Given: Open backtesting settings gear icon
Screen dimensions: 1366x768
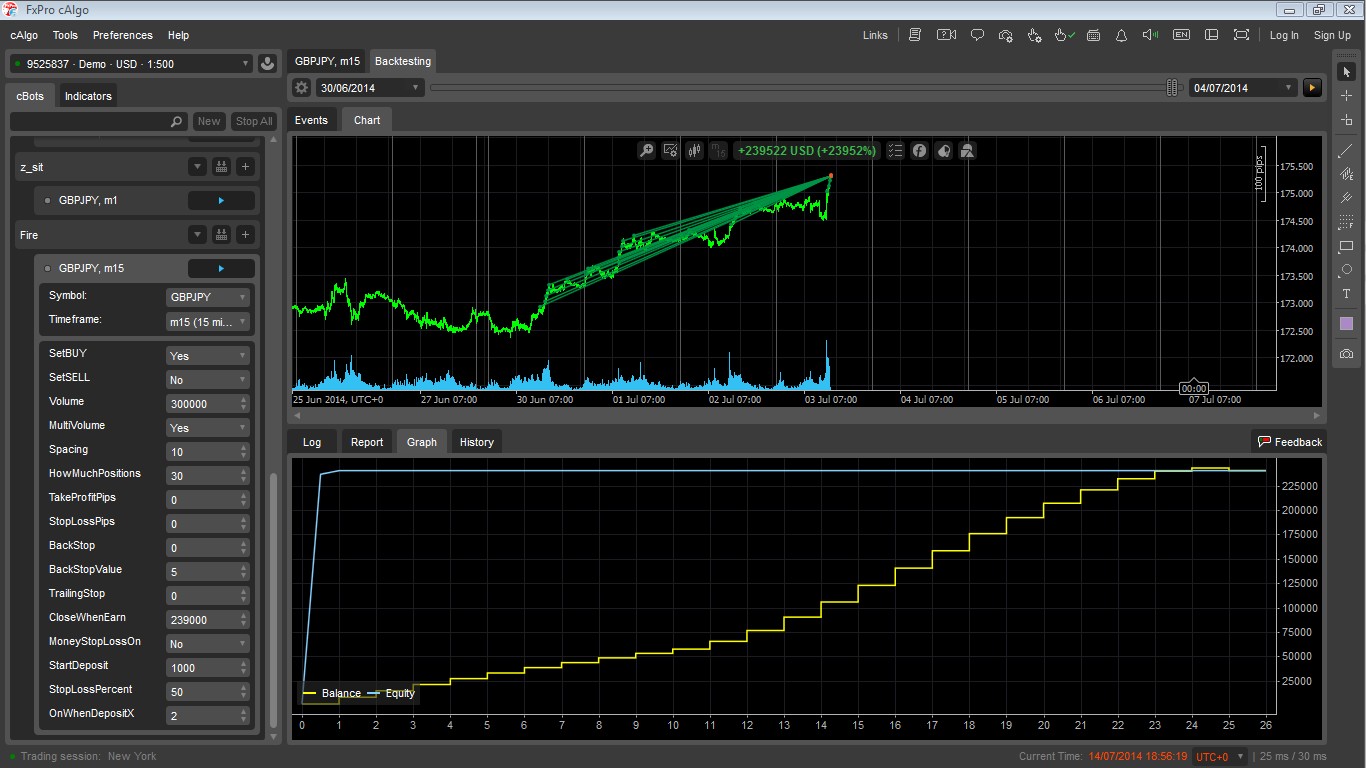Looking at the screenshot, I should tap(302, 88).
